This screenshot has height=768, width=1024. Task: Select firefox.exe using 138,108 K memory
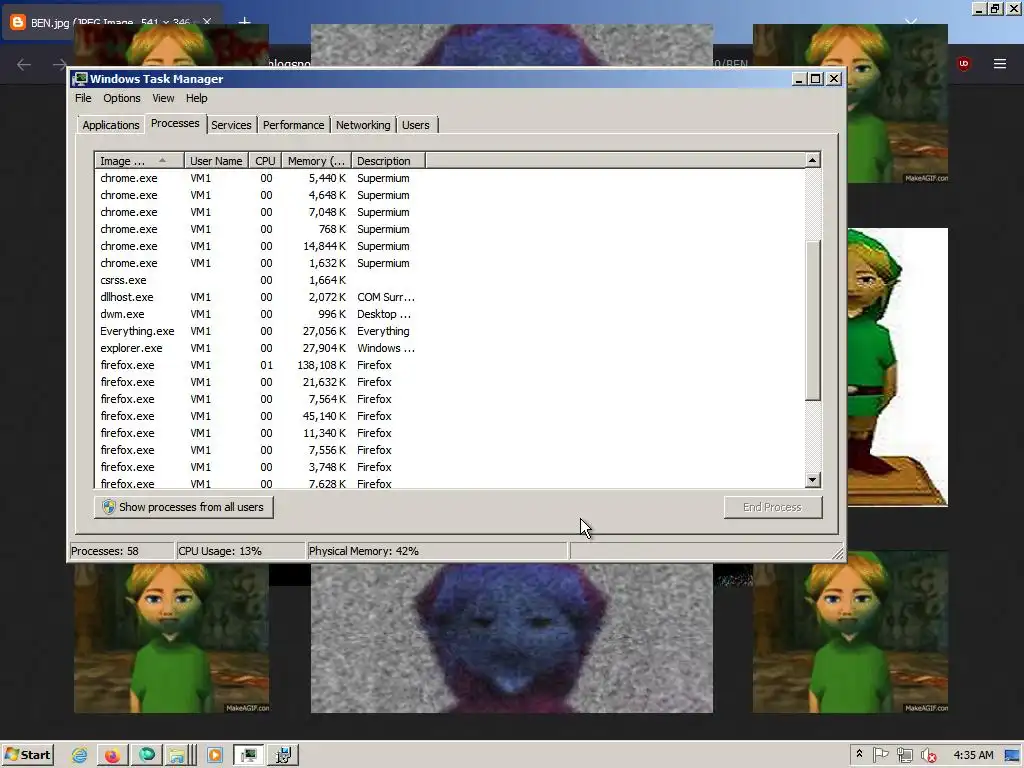pos(449,365)
